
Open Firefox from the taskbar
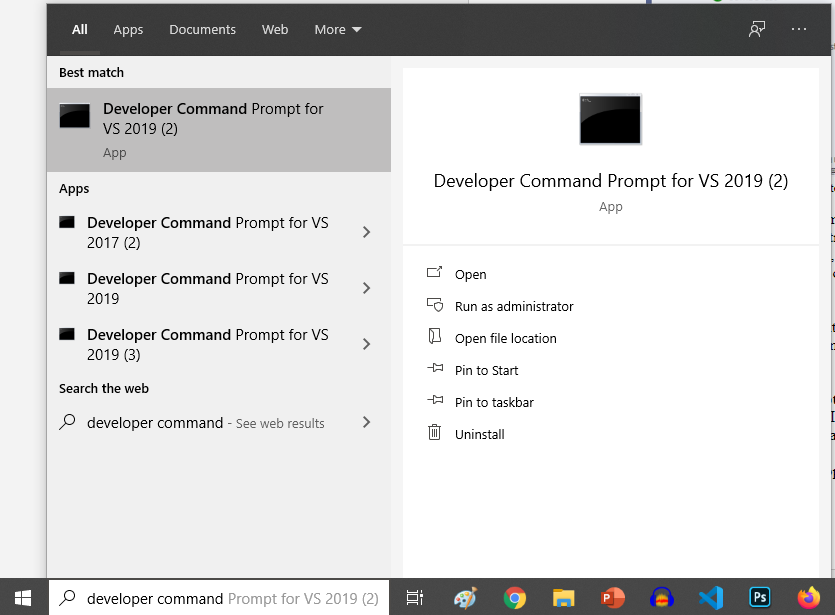tap(809, 597)
